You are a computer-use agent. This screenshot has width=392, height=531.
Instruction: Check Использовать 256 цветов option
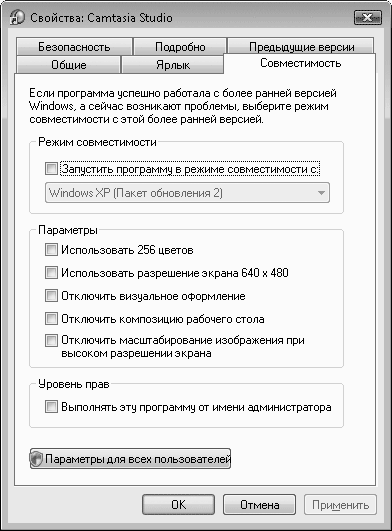[x=51, y=250]
